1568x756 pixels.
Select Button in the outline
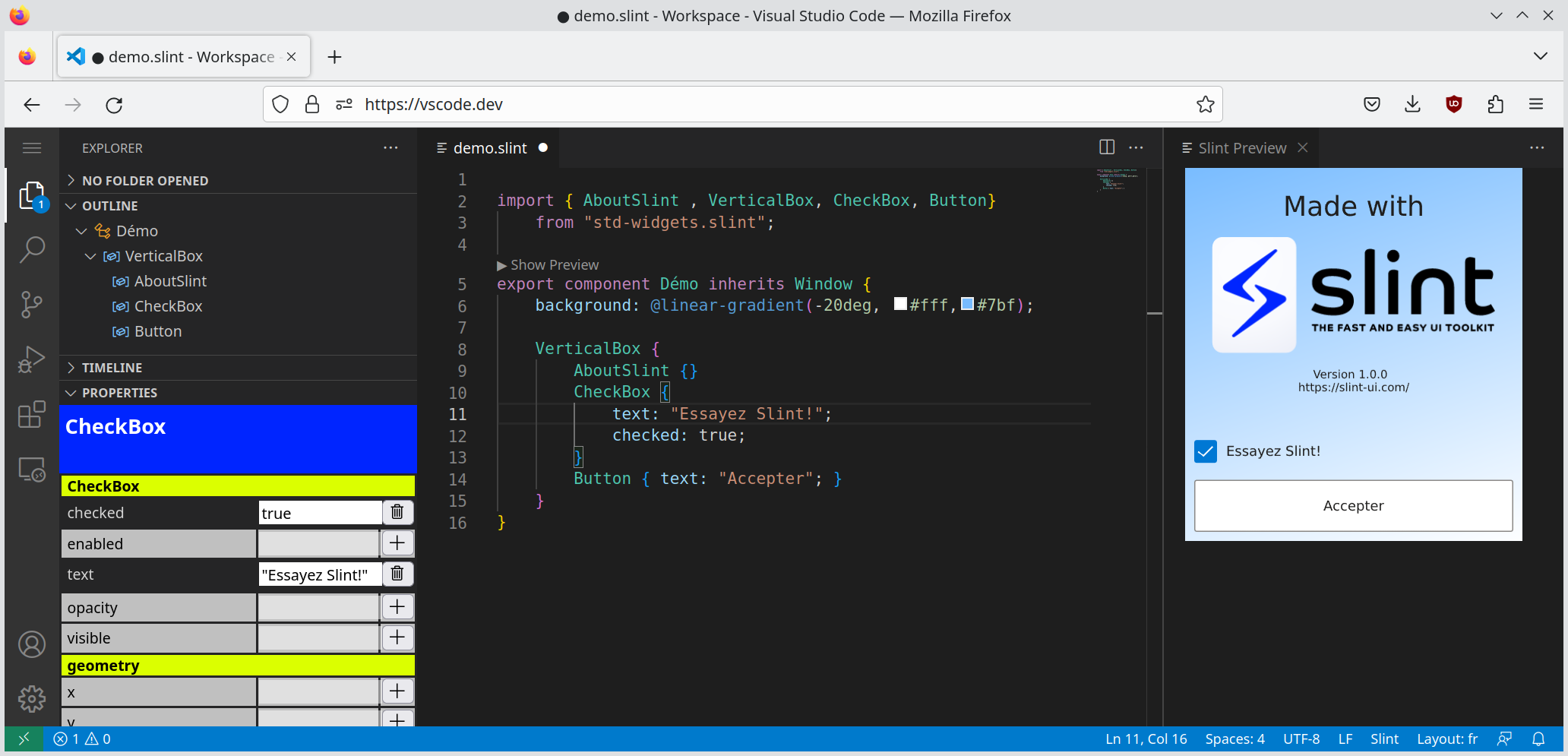point(157,331)
